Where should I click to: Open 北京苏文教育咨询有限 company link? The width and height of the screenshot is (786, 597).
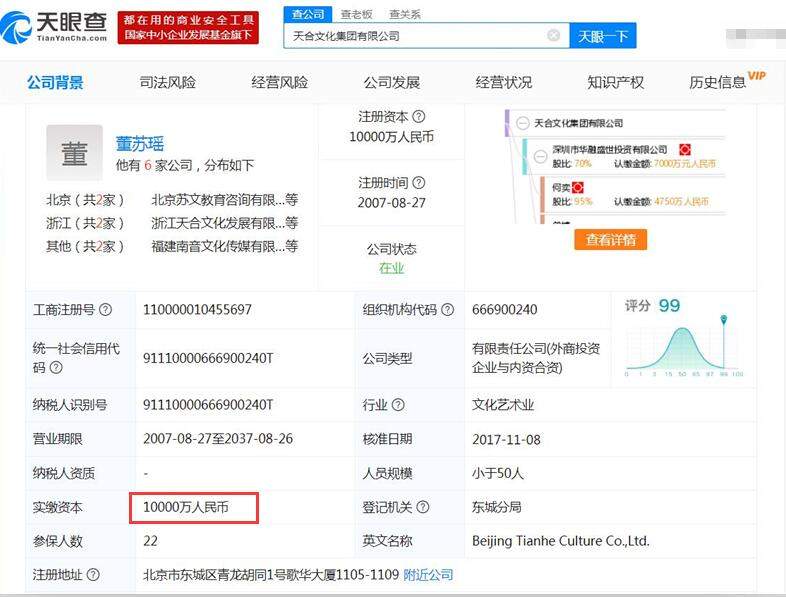[x=225, y=200]
